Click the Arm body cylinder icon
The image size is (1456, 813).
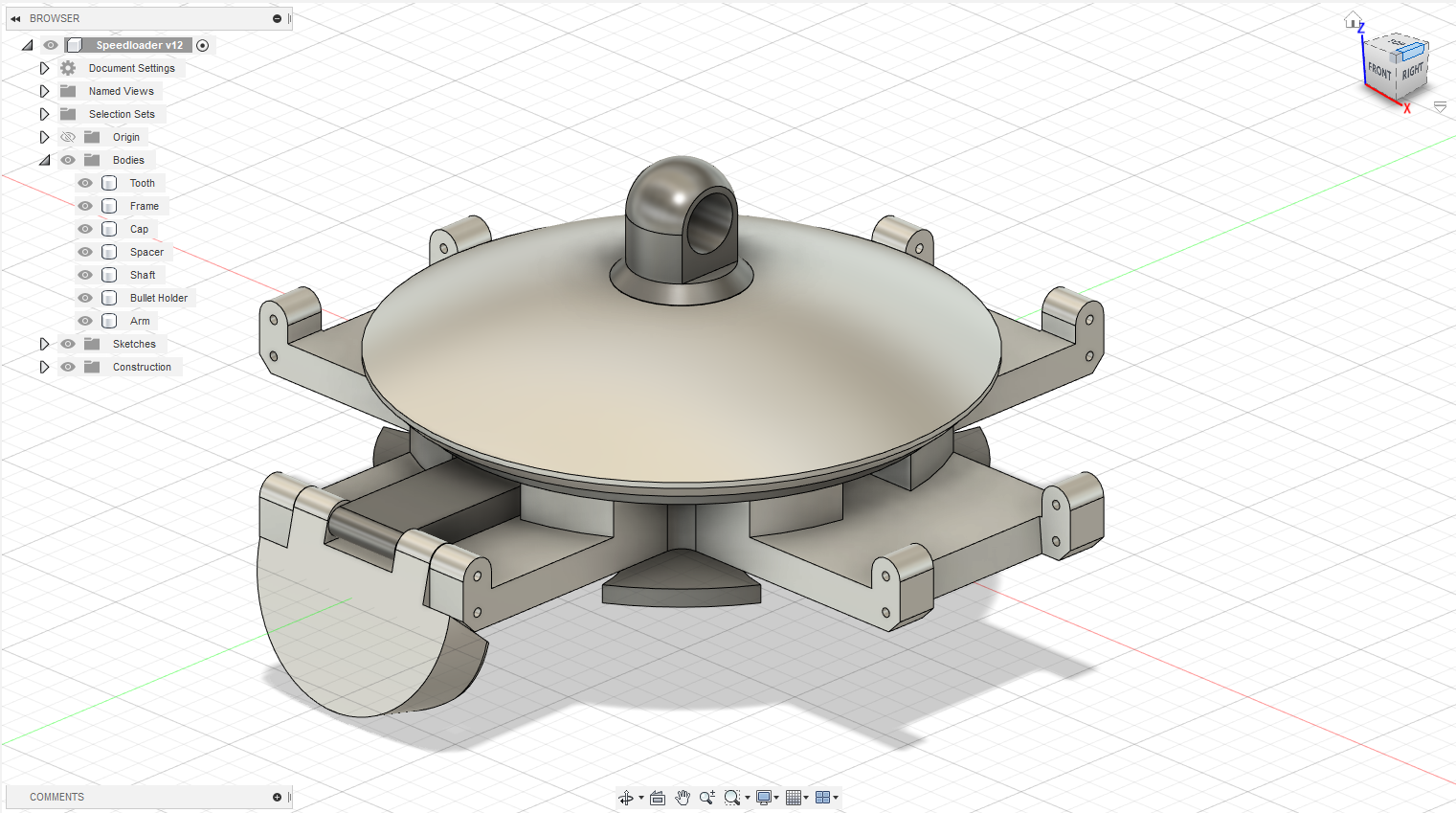coord(109,321)
